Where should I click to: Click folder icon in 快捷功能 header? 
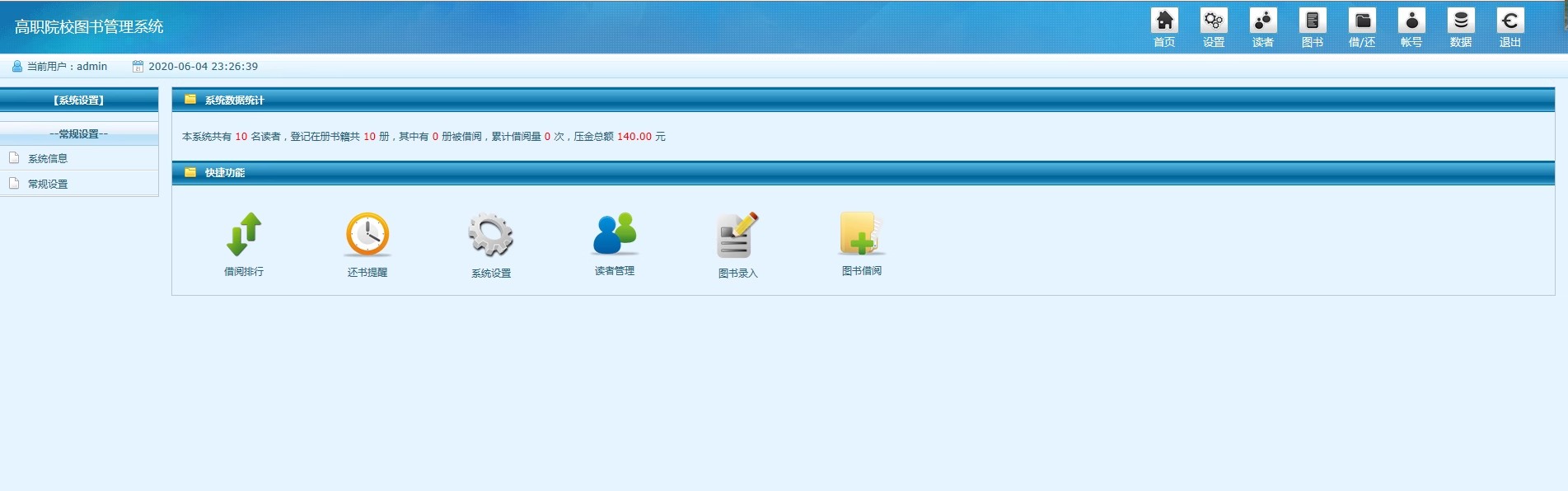(190, 172)
